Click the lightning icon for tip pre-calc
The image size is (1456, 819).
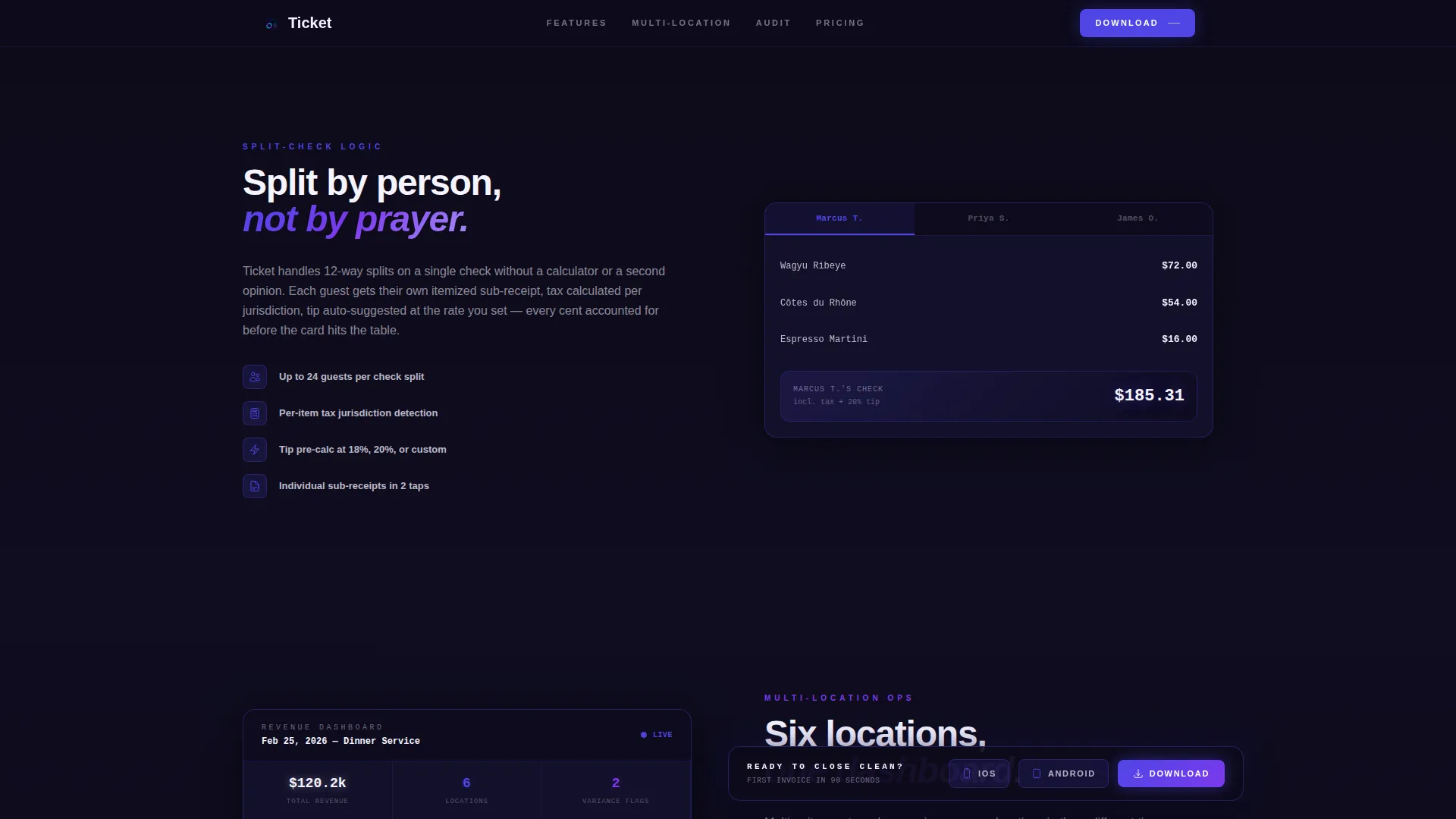255,450
